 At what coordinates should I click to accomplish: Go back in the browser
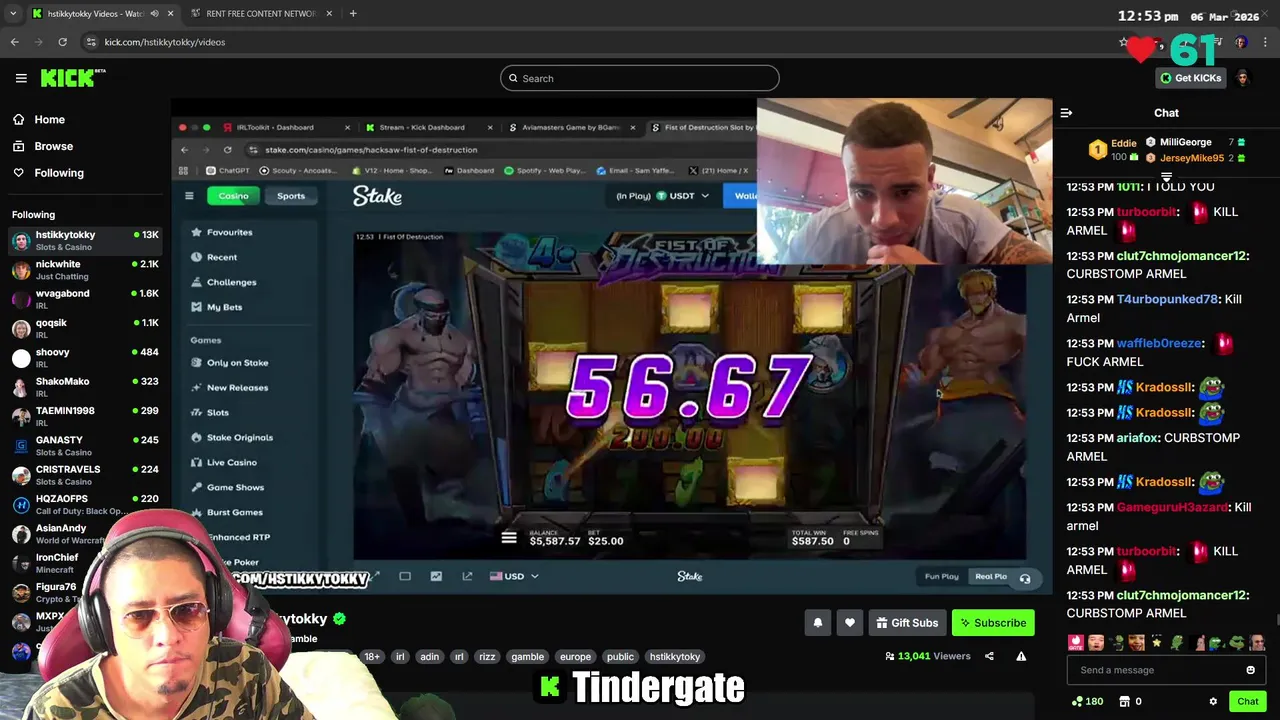[x=15, y=42]
